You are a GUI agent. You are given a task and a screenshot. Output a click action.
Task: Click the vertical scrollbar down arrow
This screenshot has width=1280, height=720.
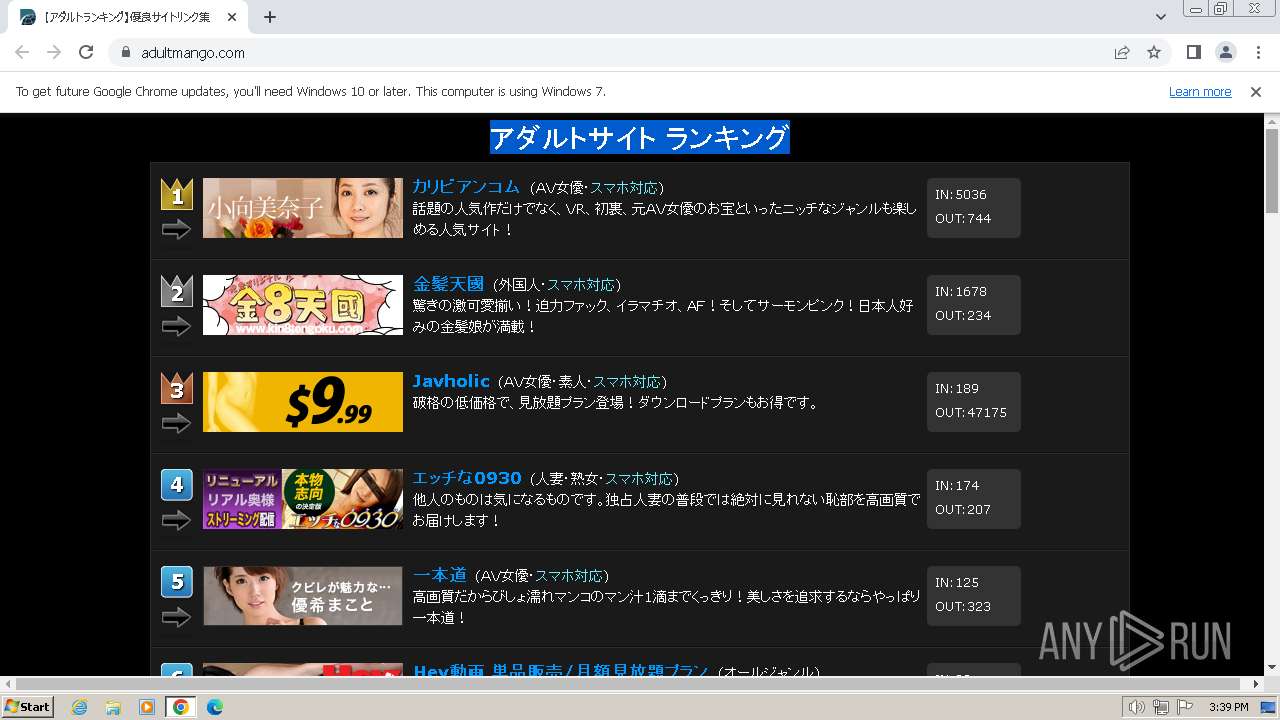click(1271, 667)
